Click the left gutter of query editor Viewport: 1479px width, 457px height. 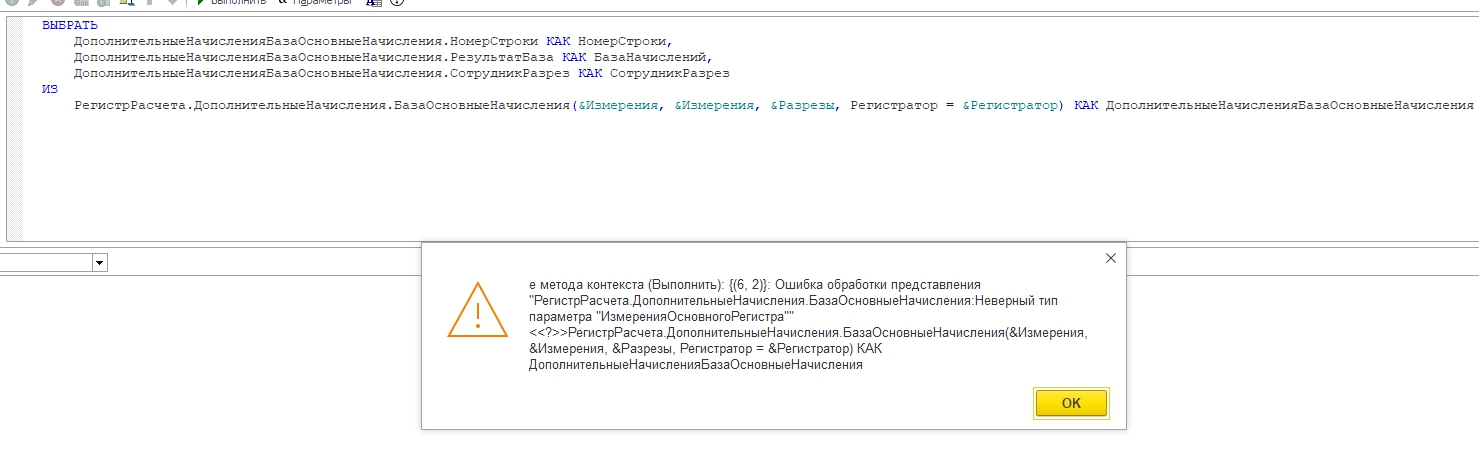[14, 120]
